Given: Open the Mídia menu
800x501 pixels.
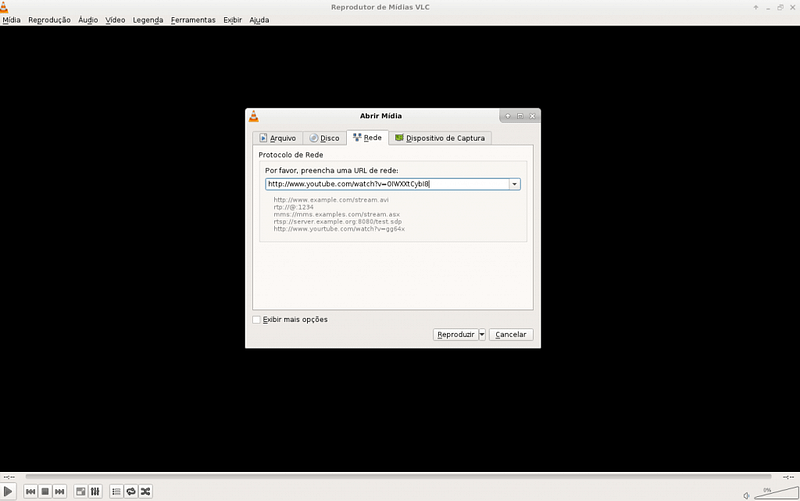Looking at the screenshot, I should (11, 20).
